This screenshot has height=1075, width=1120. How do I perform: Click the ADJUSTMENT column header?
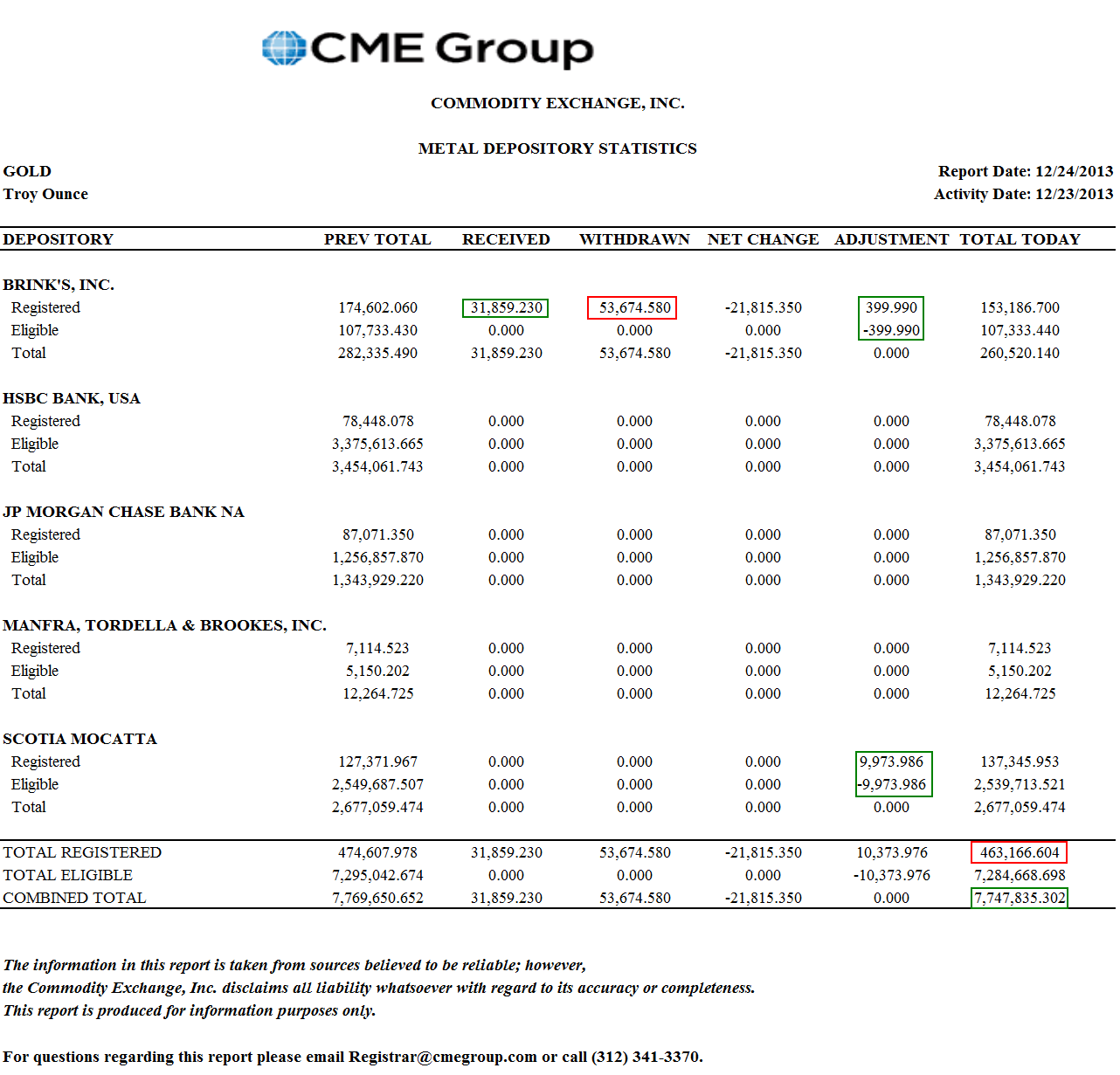891,239
